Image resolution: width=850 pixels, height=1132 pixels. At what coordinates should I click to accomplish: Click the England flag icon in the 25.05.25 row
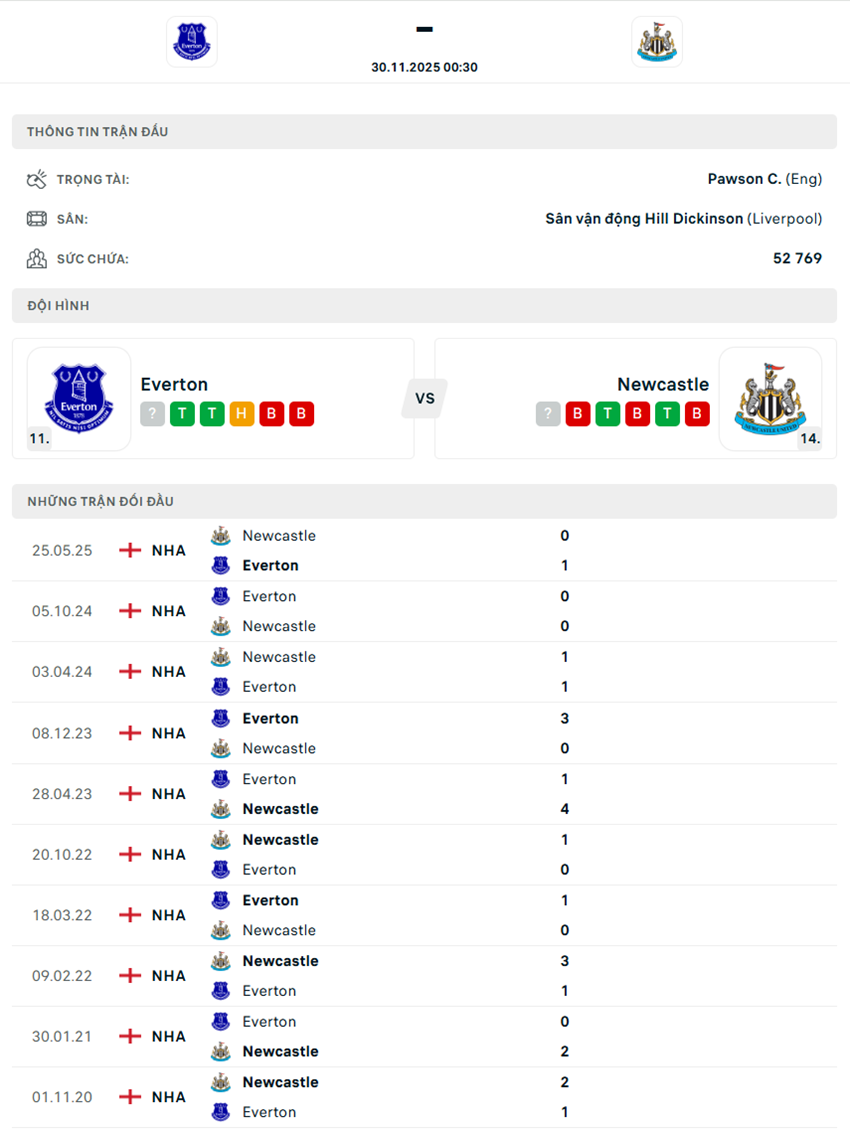(130, 550)
